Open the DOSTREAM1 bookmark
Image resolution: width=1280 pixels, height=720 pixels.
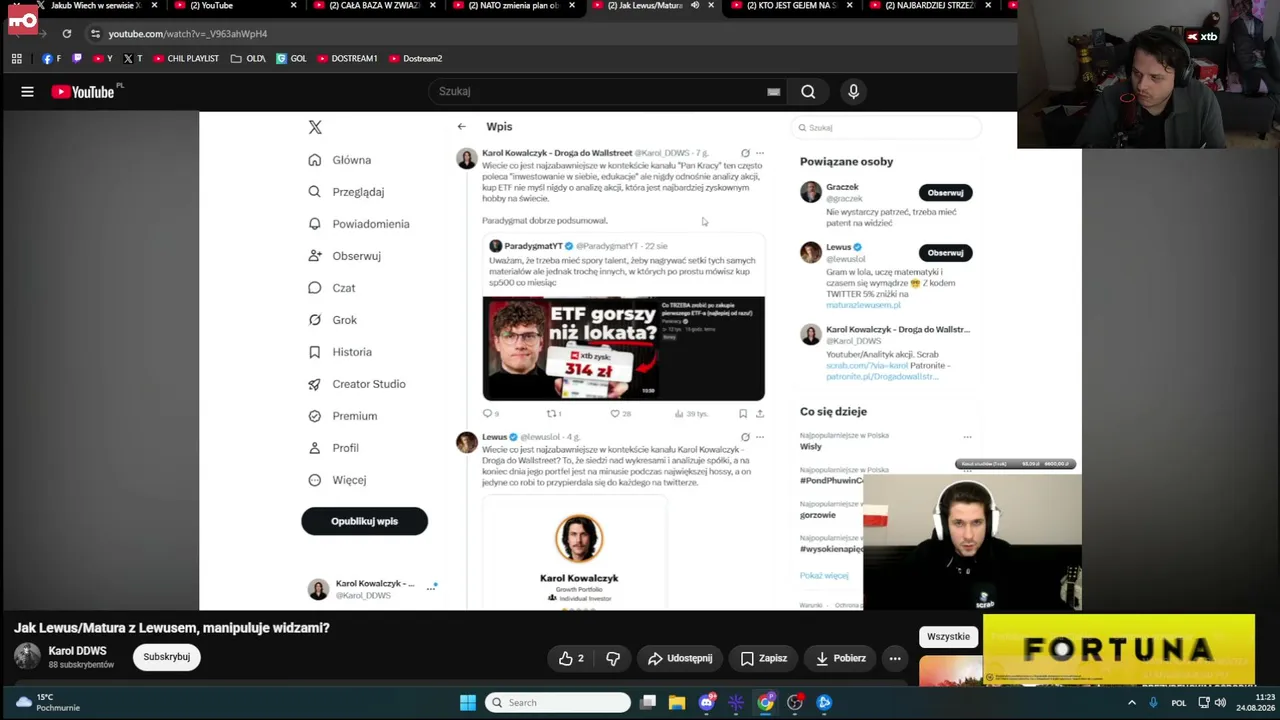[347, 59]
